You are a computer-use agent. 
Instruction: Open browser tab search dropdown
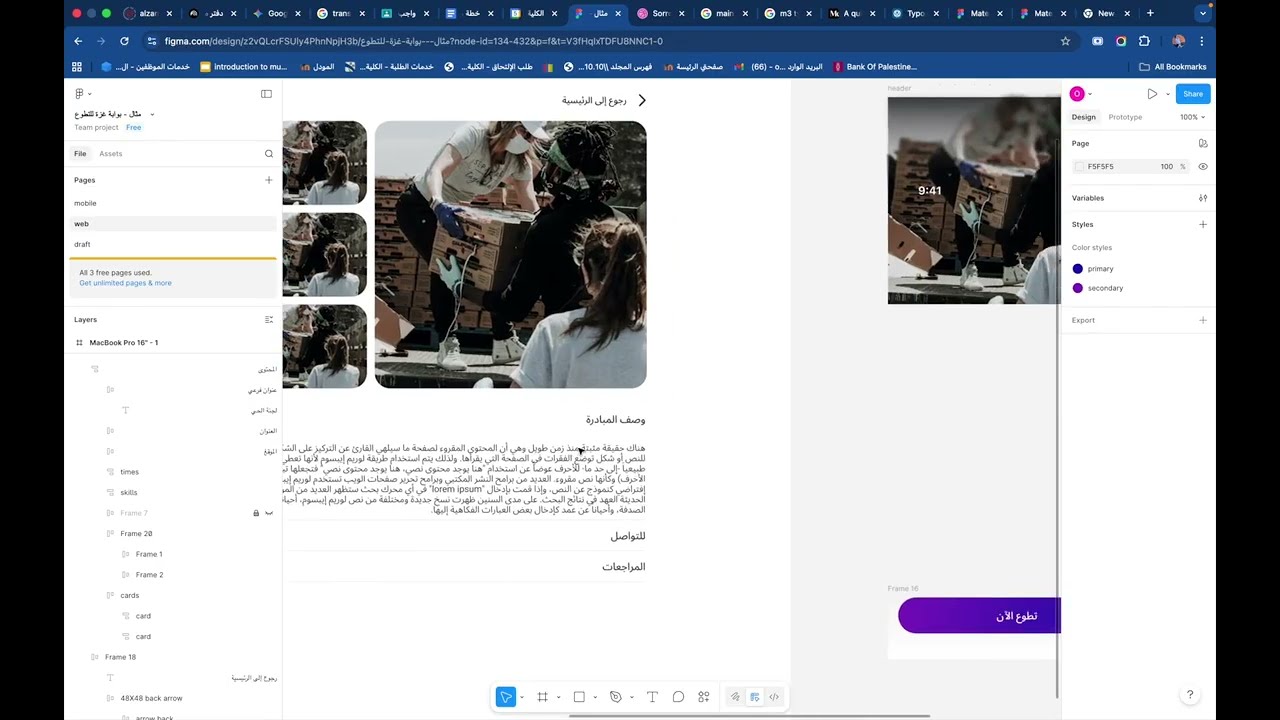pyautogui.click(x=1203, y=13)
